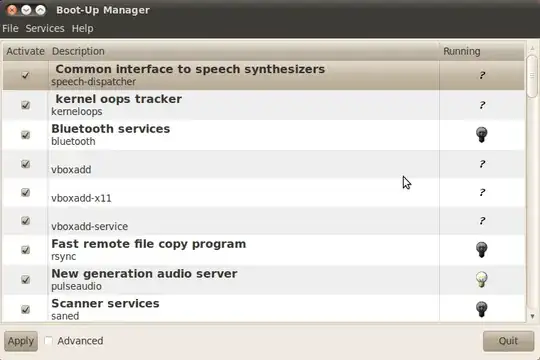Click the question mark status for kerneloops
The image size is (540, 360).
pyautogui.click(x=482, y=105)
